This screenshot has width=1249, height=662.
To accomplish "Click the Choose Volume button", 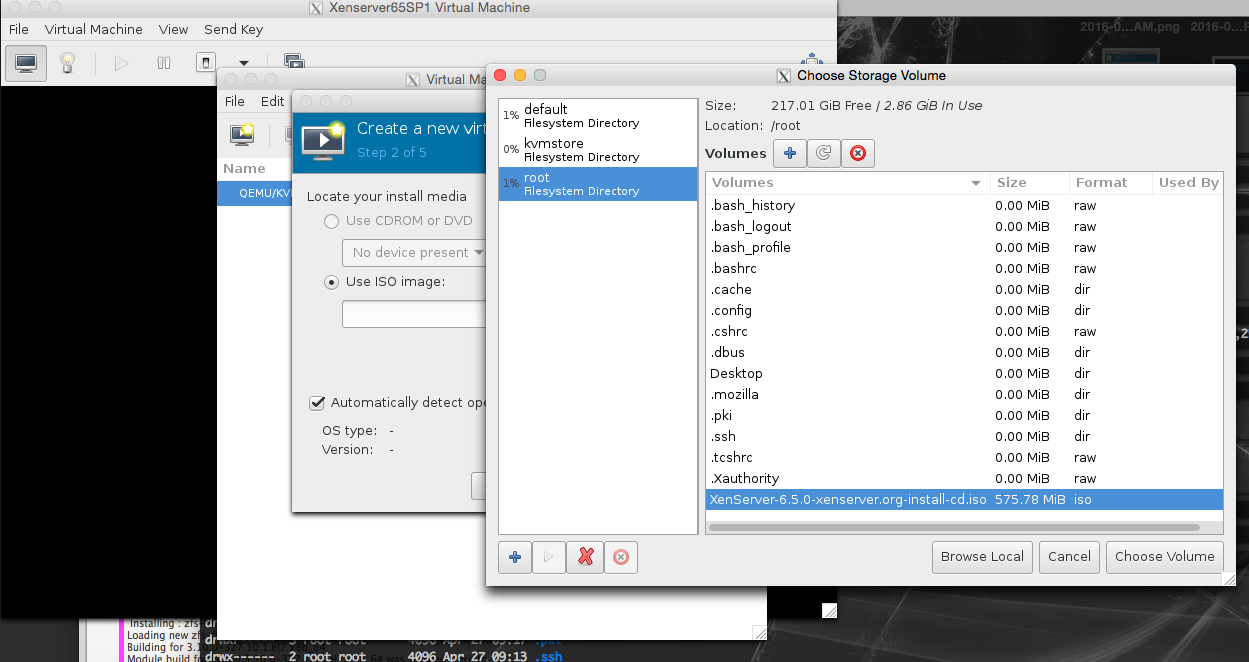I will [1164, 557].
